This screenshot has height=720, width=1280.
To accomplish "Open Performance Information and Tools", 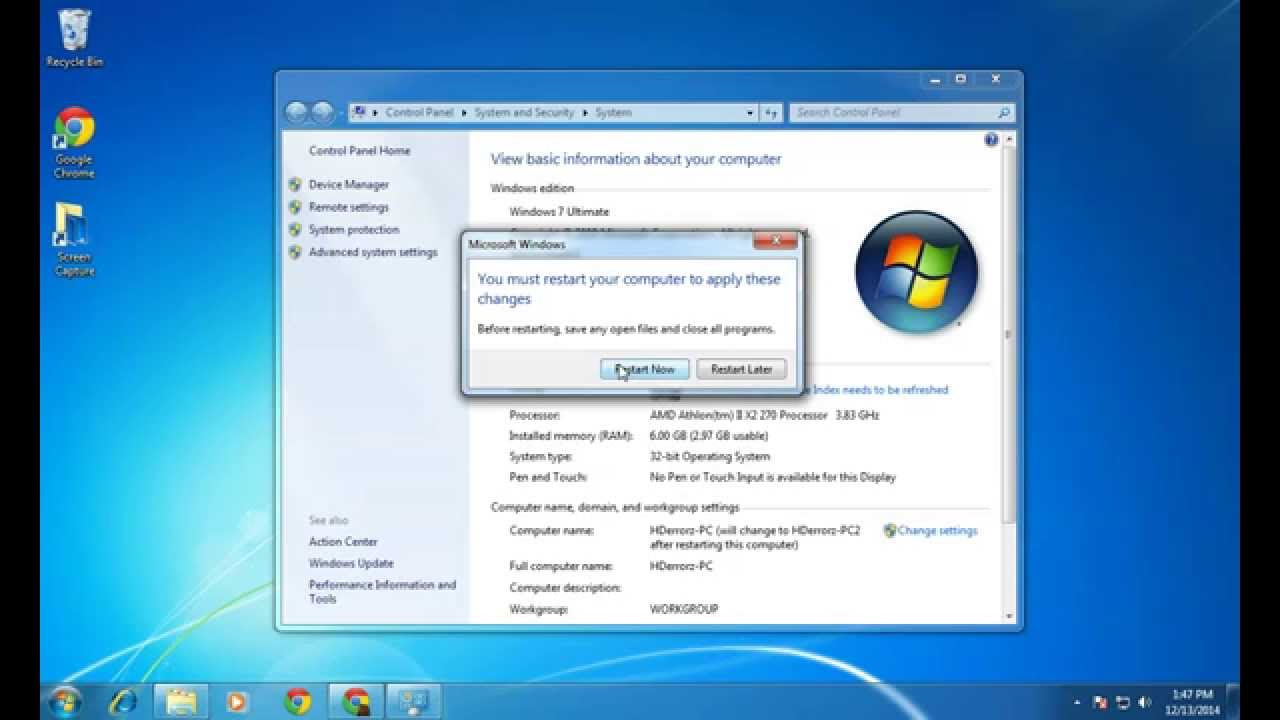I will pyautogui.click(x=382, y=592).
